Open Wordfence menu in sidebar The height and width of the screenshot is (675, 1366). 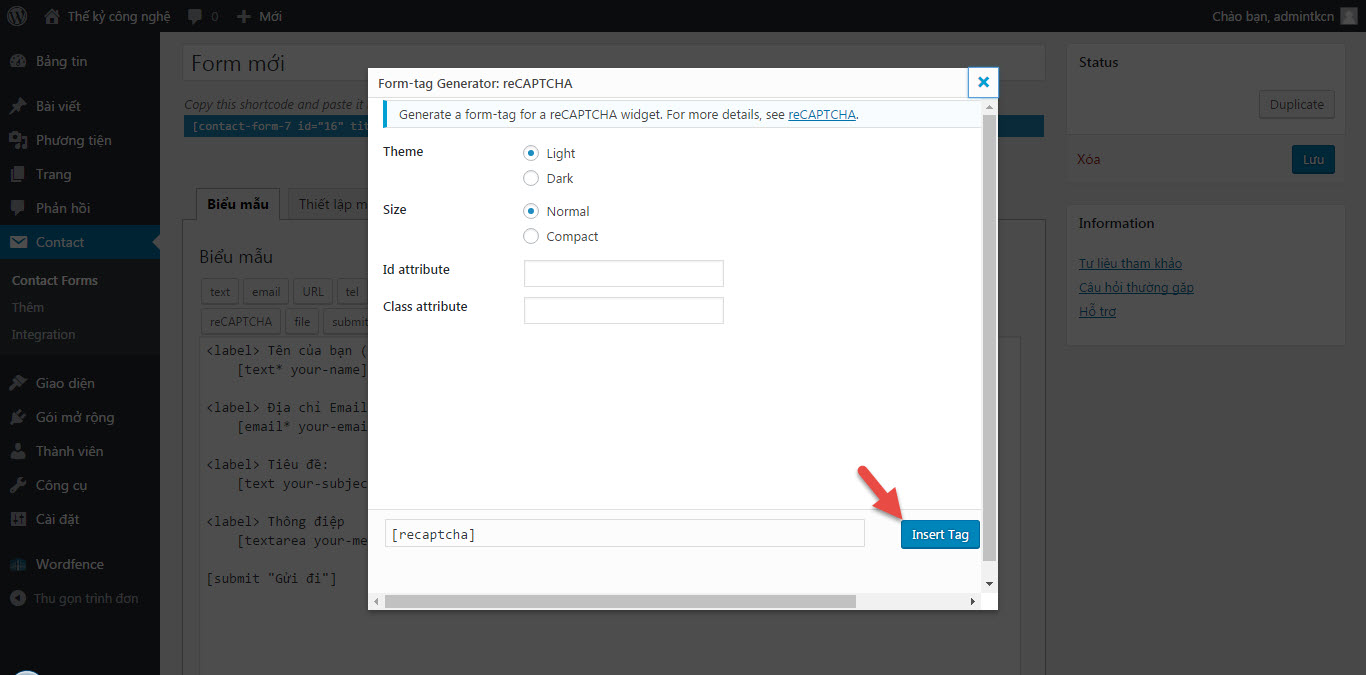69,564
